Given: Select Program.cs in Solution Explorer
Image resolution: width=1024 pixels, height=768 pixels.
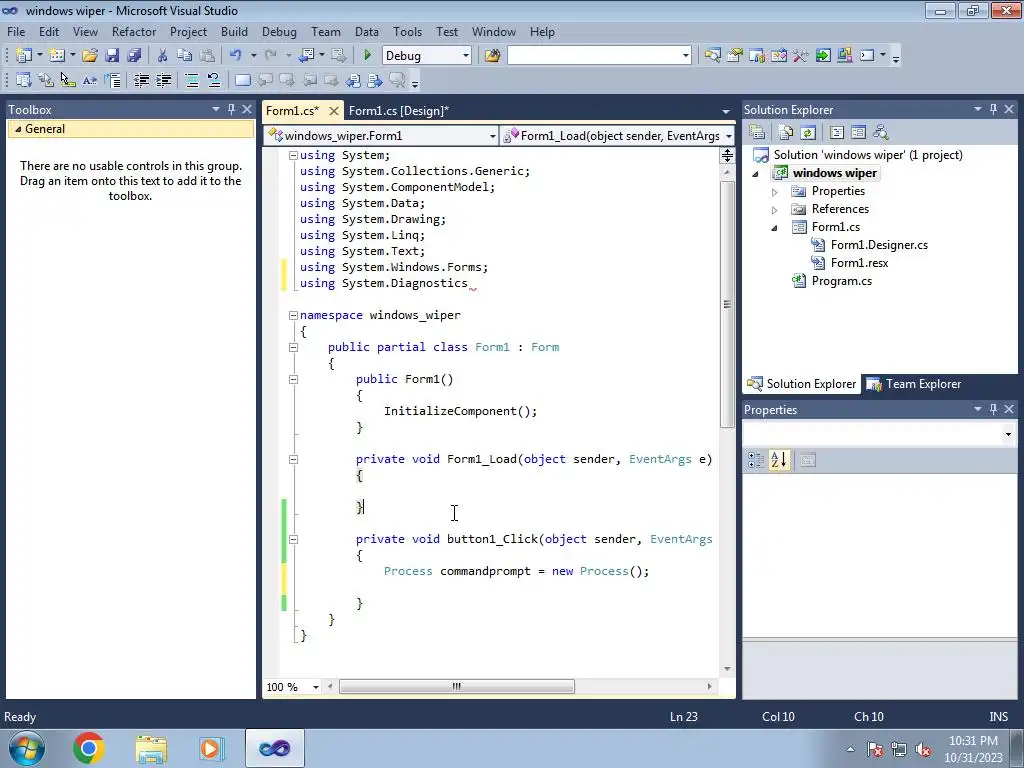Looking at the screenshot, I should tap(841, 281).
